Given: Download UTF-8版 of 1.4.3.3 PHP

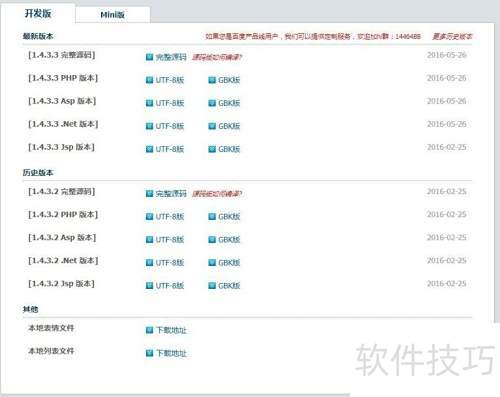Looking at the screenshot, I should point(170,80).
